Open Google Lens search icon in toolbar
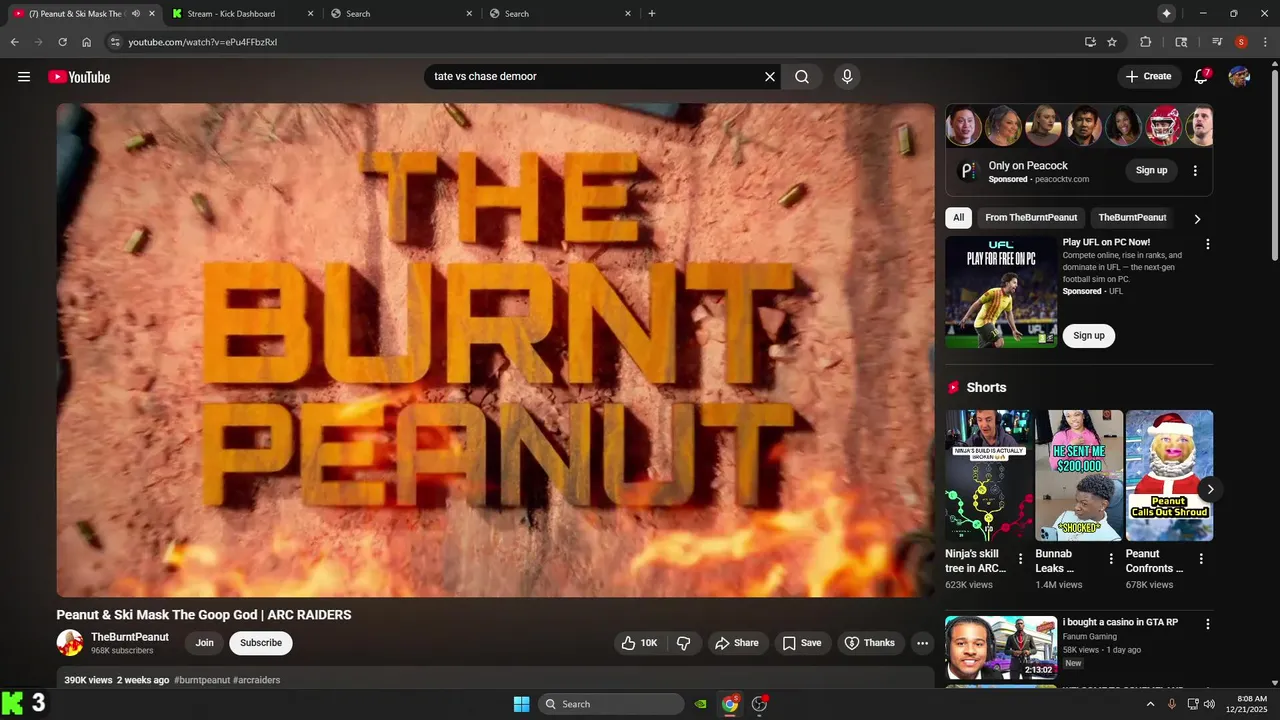 tap(1181, 42)
